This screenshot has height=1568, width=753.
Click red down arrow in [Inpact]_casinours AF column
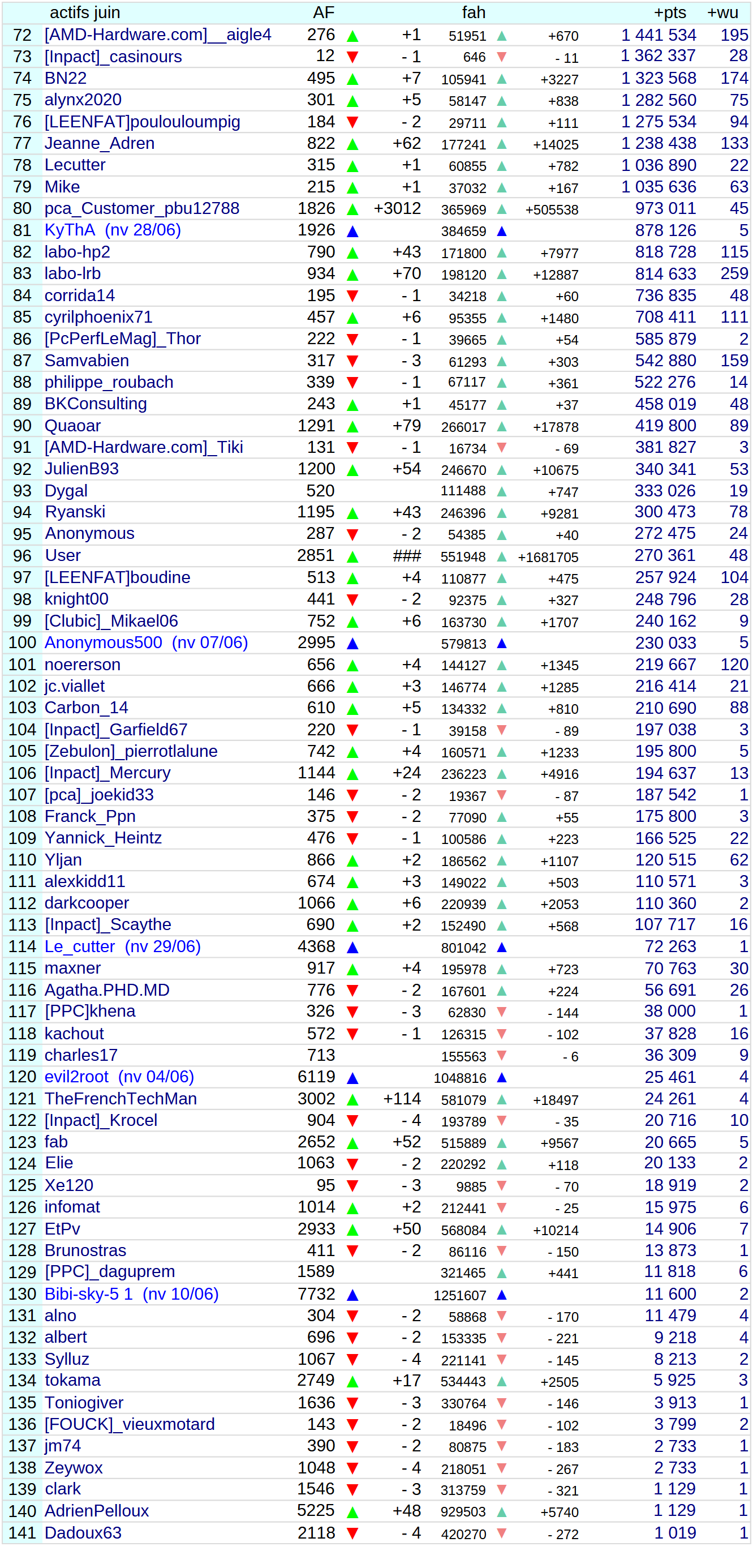pyautogui.click(x=352, y=57)
